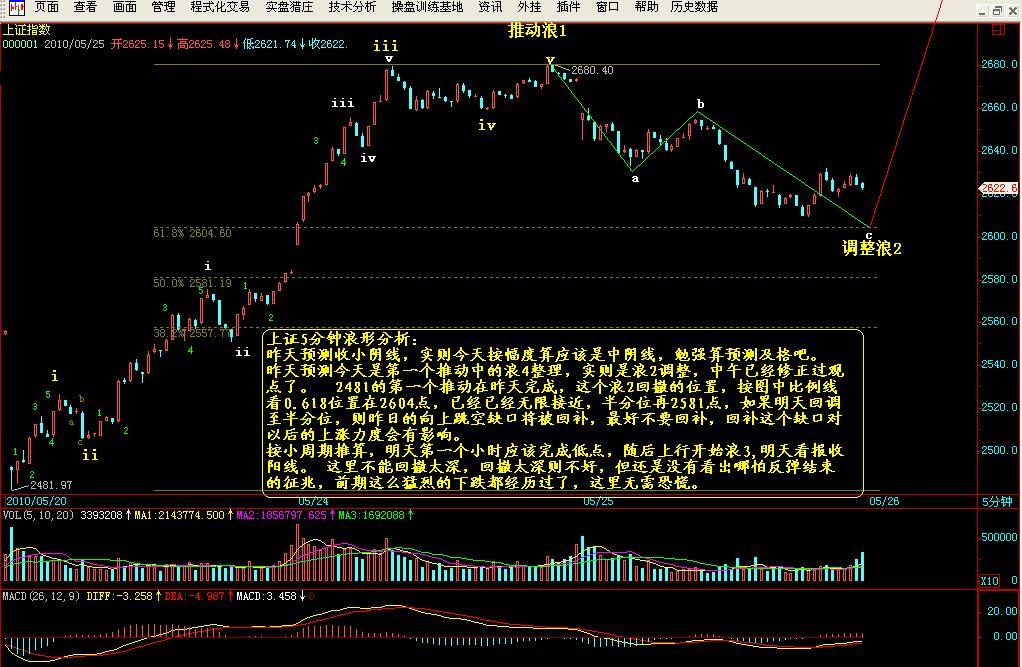
Task: Open the 帮助 menu
Action: pos(647,7)
